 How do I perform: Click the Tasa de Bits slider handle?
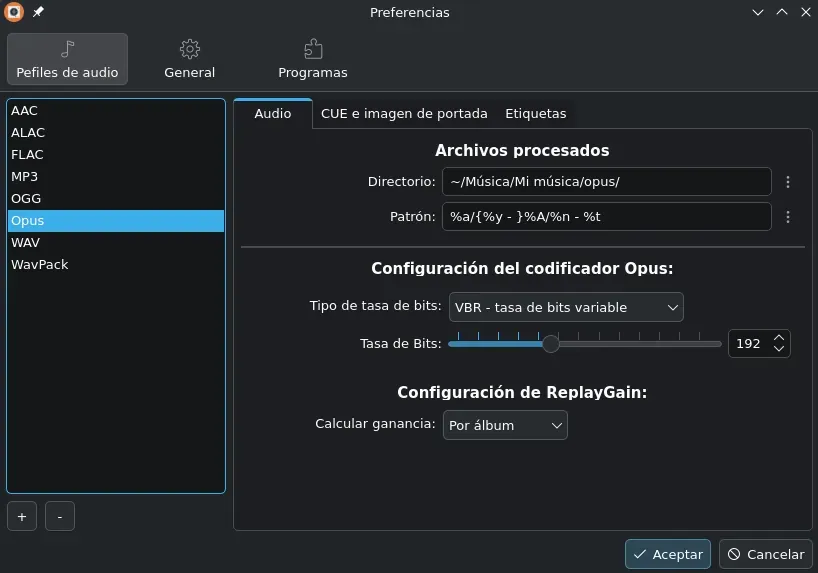(x=550, y=344)
